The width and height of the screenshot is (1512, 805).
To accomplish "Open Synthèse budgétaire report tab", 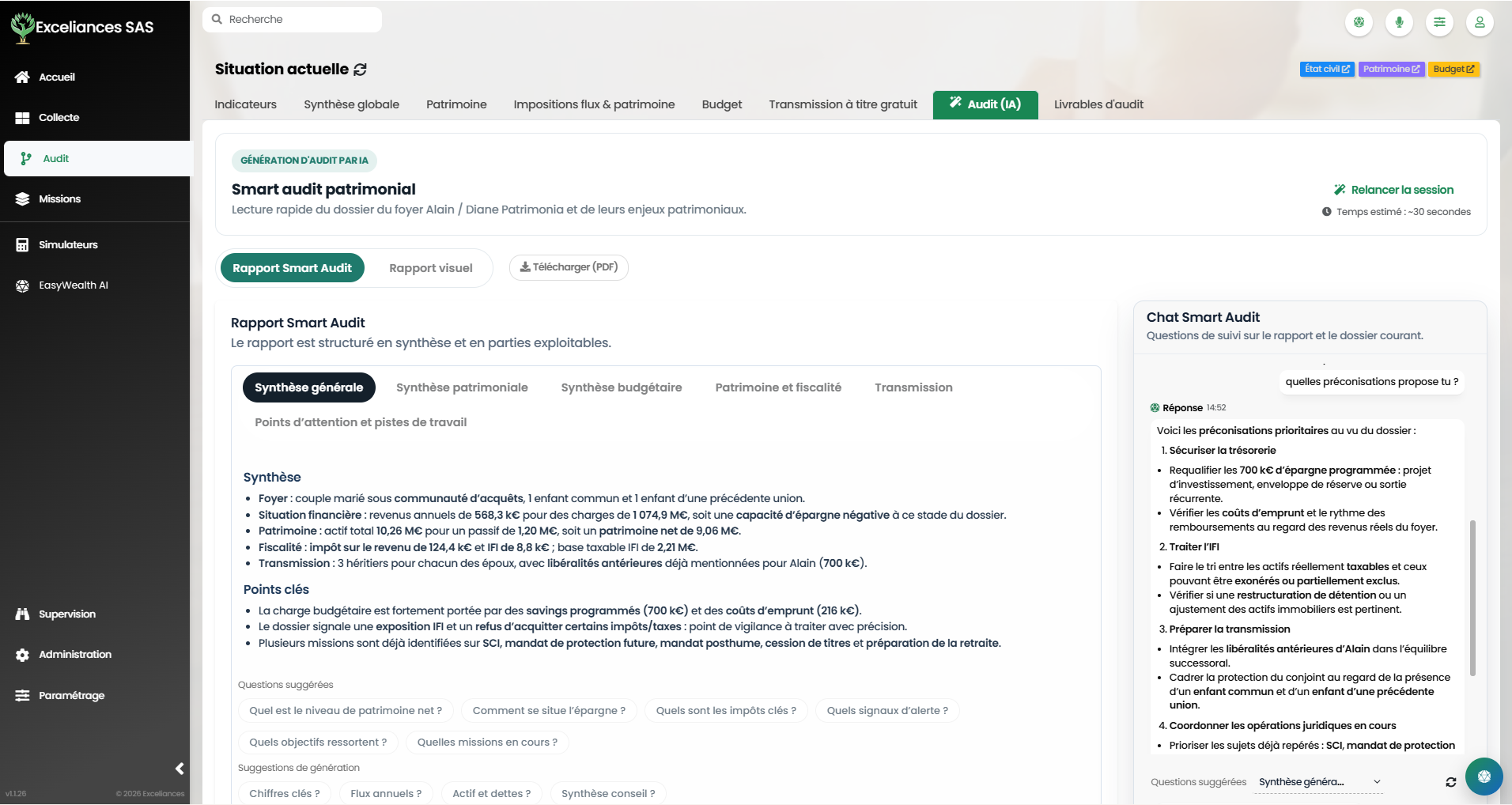I will [622, 387].
